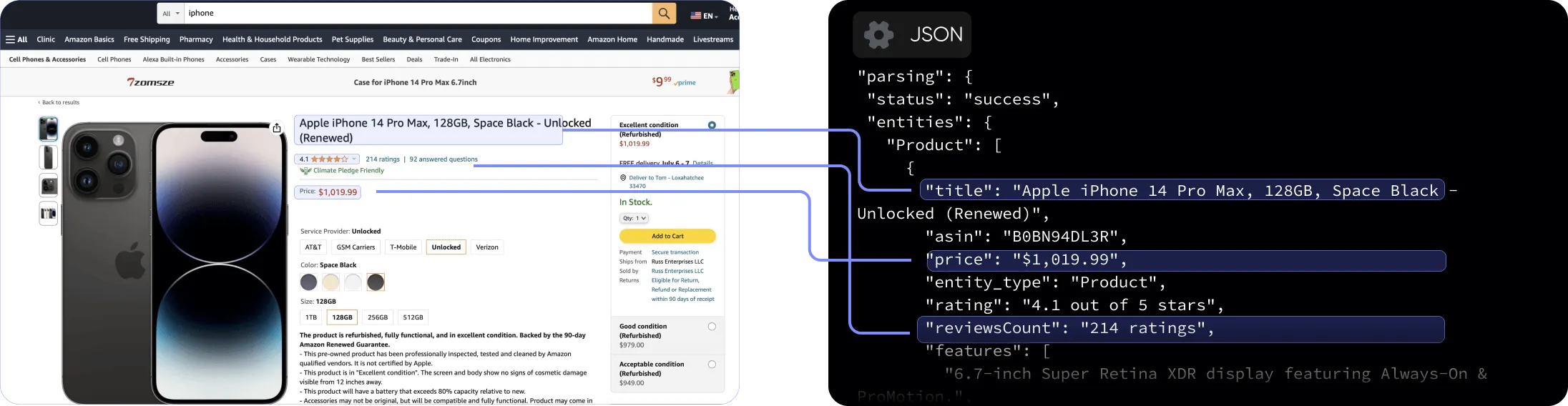Click Deliver to Tom - Loxahatchee link
This screenshot has height=406, width=1568.
point(667,178)
